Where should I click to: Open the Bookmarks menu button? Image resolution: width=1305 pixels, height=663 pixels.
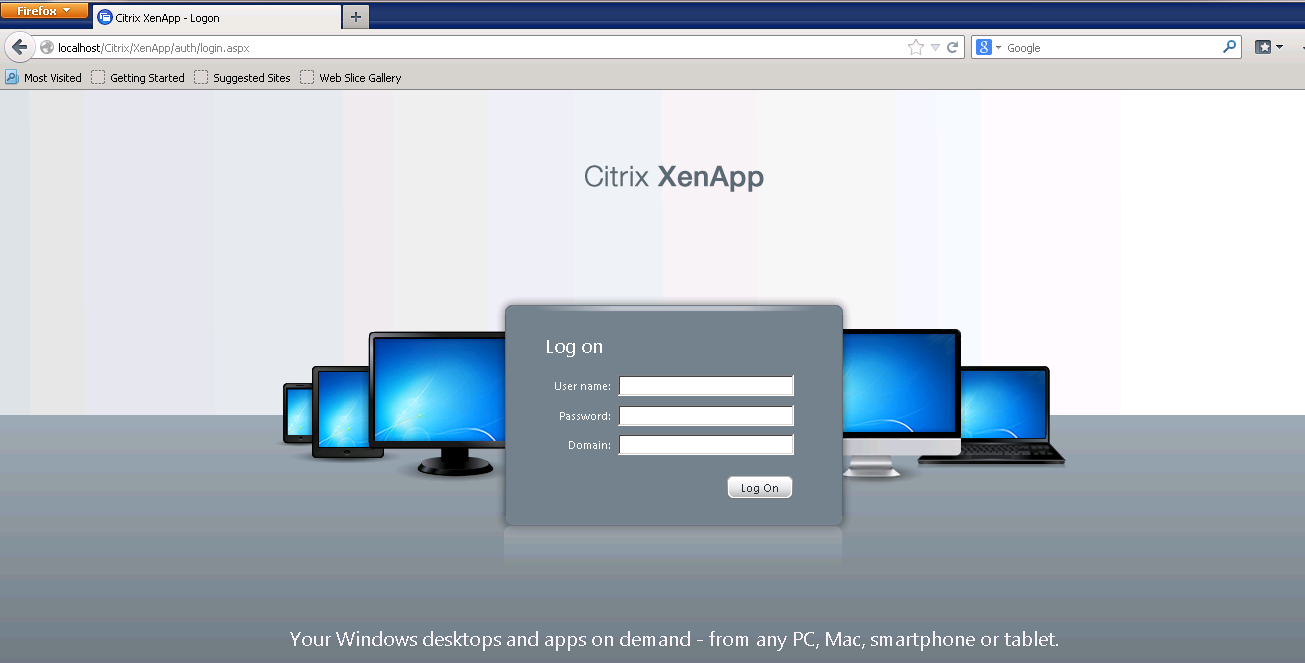(1269, 47)
